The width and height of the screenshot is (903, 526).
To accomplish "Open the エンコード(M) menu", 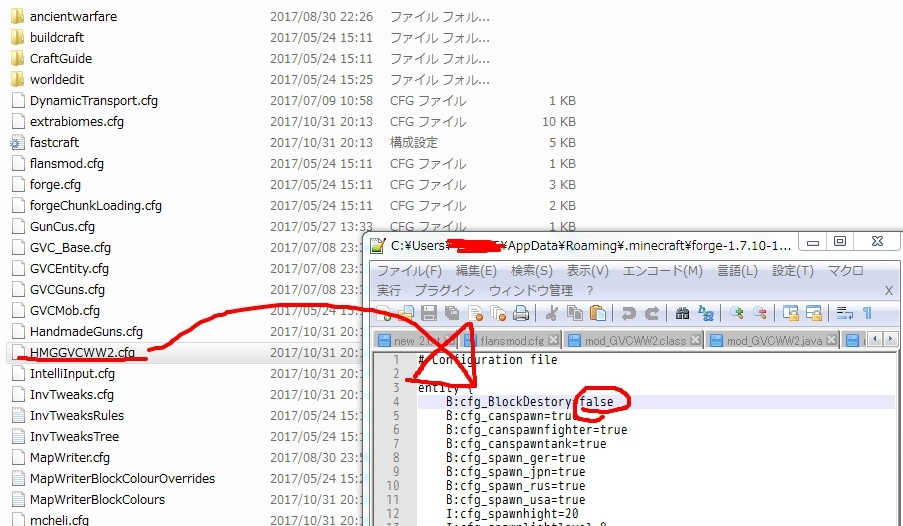I will pyautogui.click(x=662, y=271).
